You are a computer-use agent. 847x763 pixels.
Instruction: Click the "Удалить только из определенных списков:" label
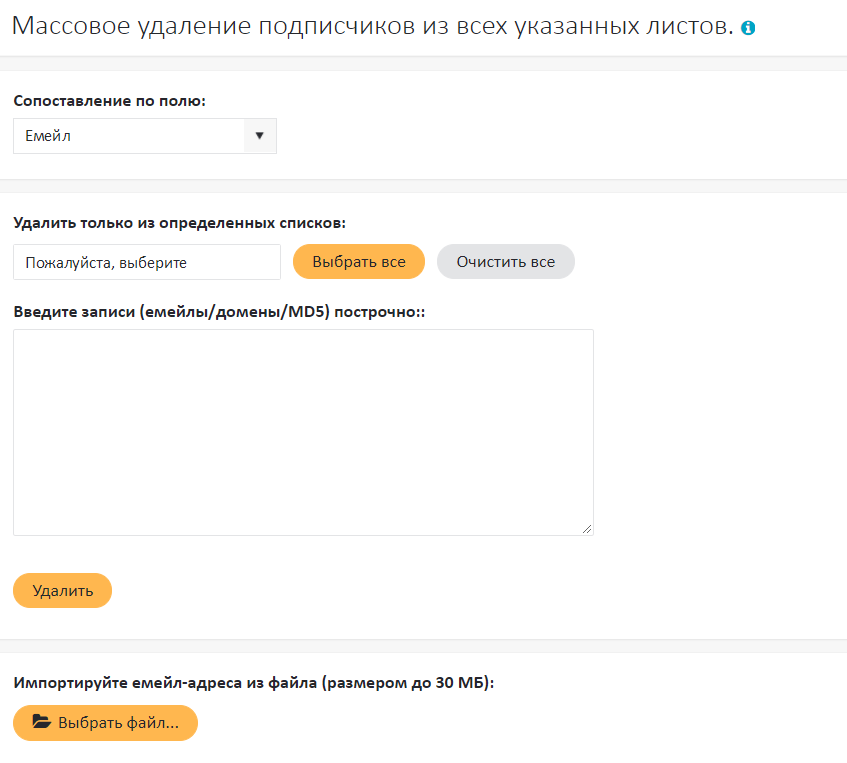(x=180, y=222)
